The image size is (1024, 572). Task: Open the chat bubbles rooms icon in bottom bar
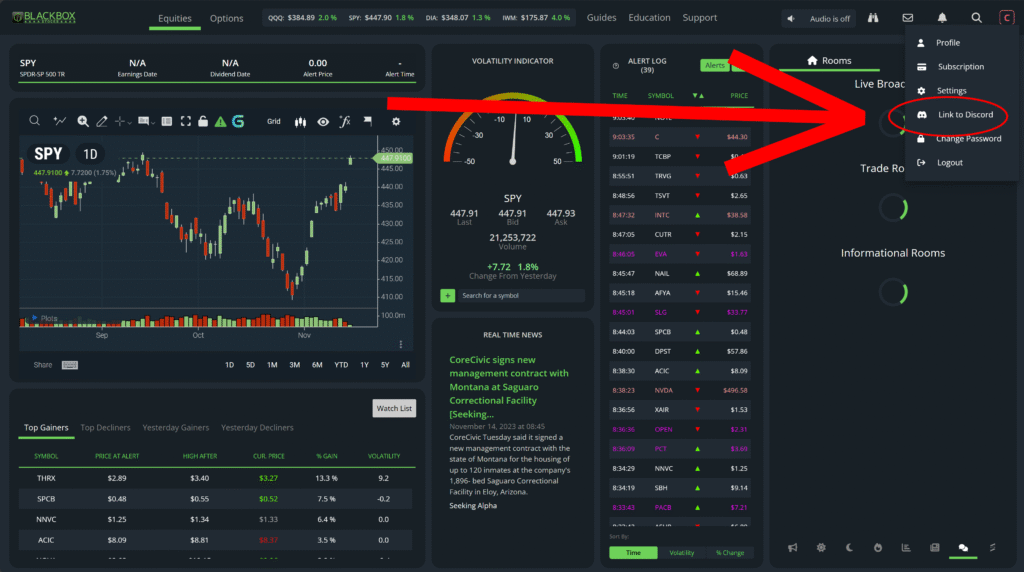[x=963, y=548]
